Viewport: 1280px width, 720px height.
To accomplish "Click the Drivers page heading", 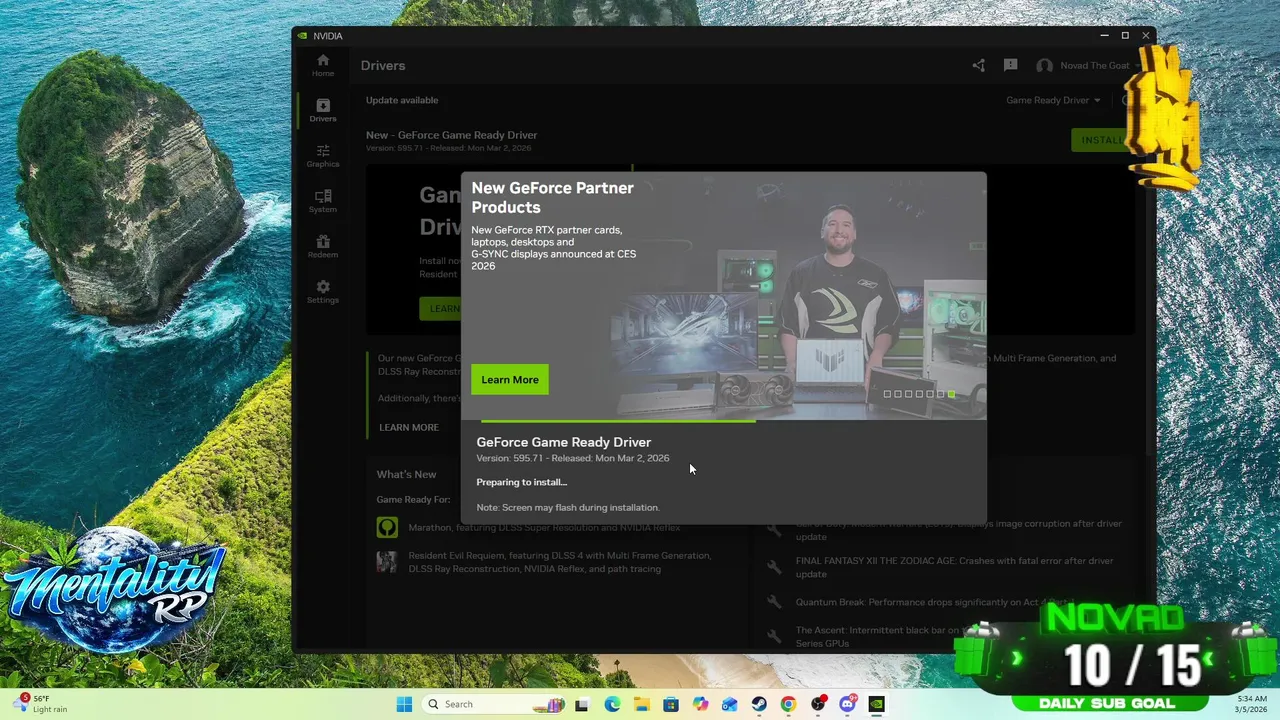I will point(383,66).
